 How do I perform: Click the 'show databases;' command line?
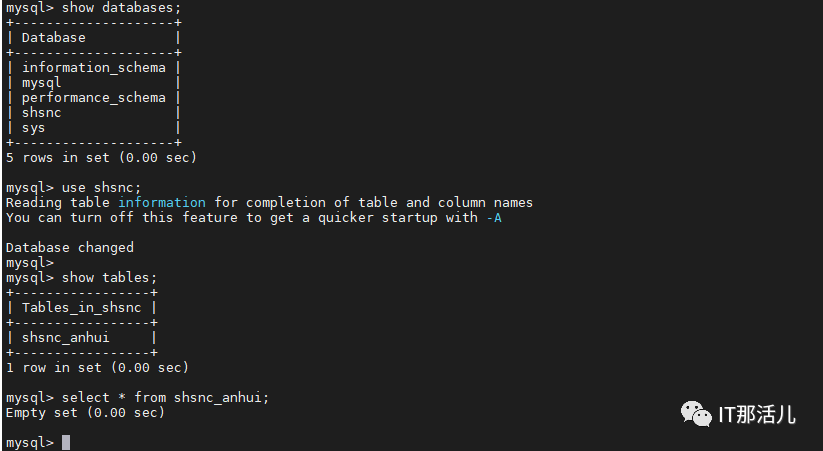[x=93, y=7]
